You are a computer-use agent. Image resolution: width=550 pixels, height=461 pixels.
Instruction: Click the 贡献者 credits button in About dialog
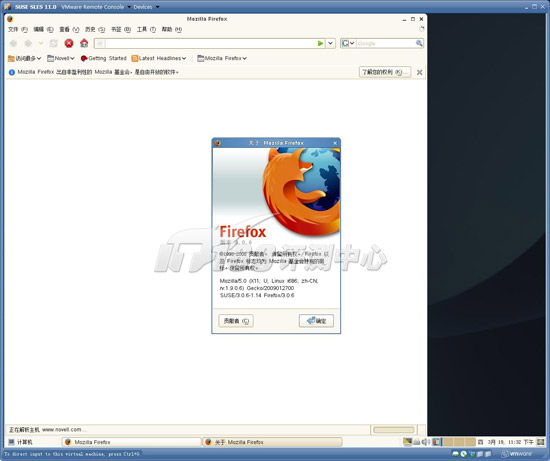point(236,321)
